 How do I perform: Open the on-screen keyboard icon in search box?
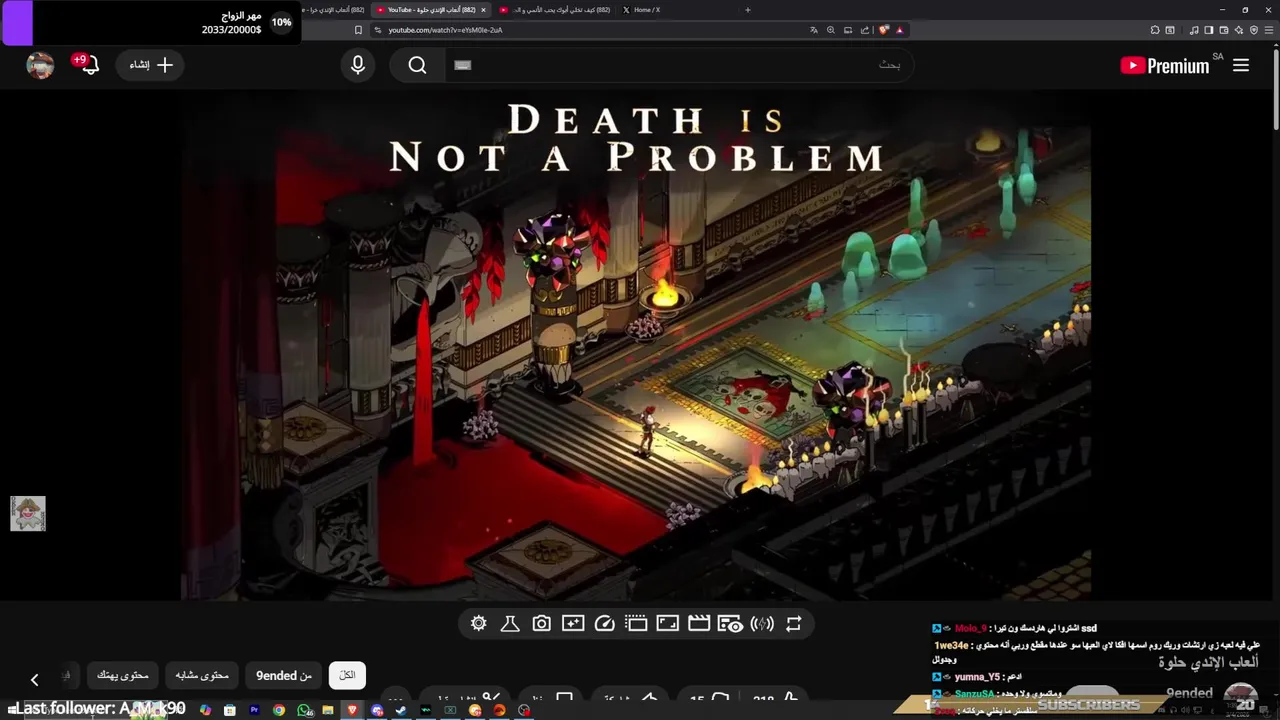[462, 65]
